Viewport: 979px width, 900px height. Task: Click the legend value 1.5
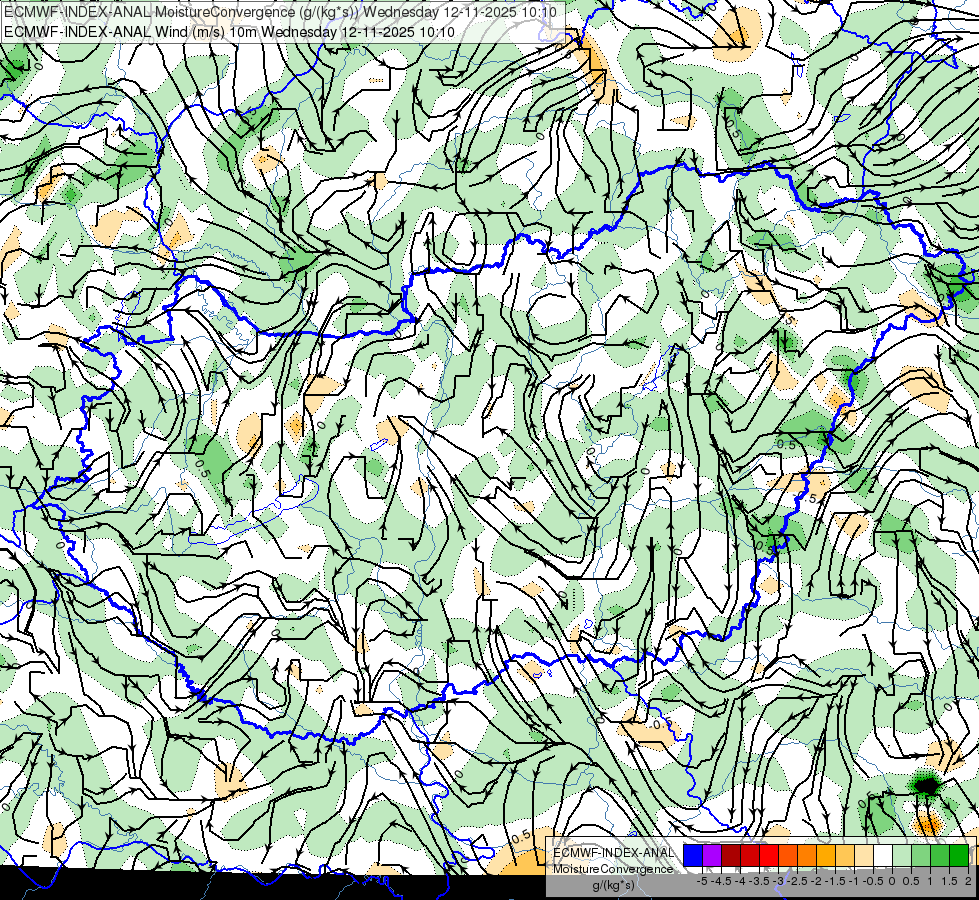[x=949, y=881]
